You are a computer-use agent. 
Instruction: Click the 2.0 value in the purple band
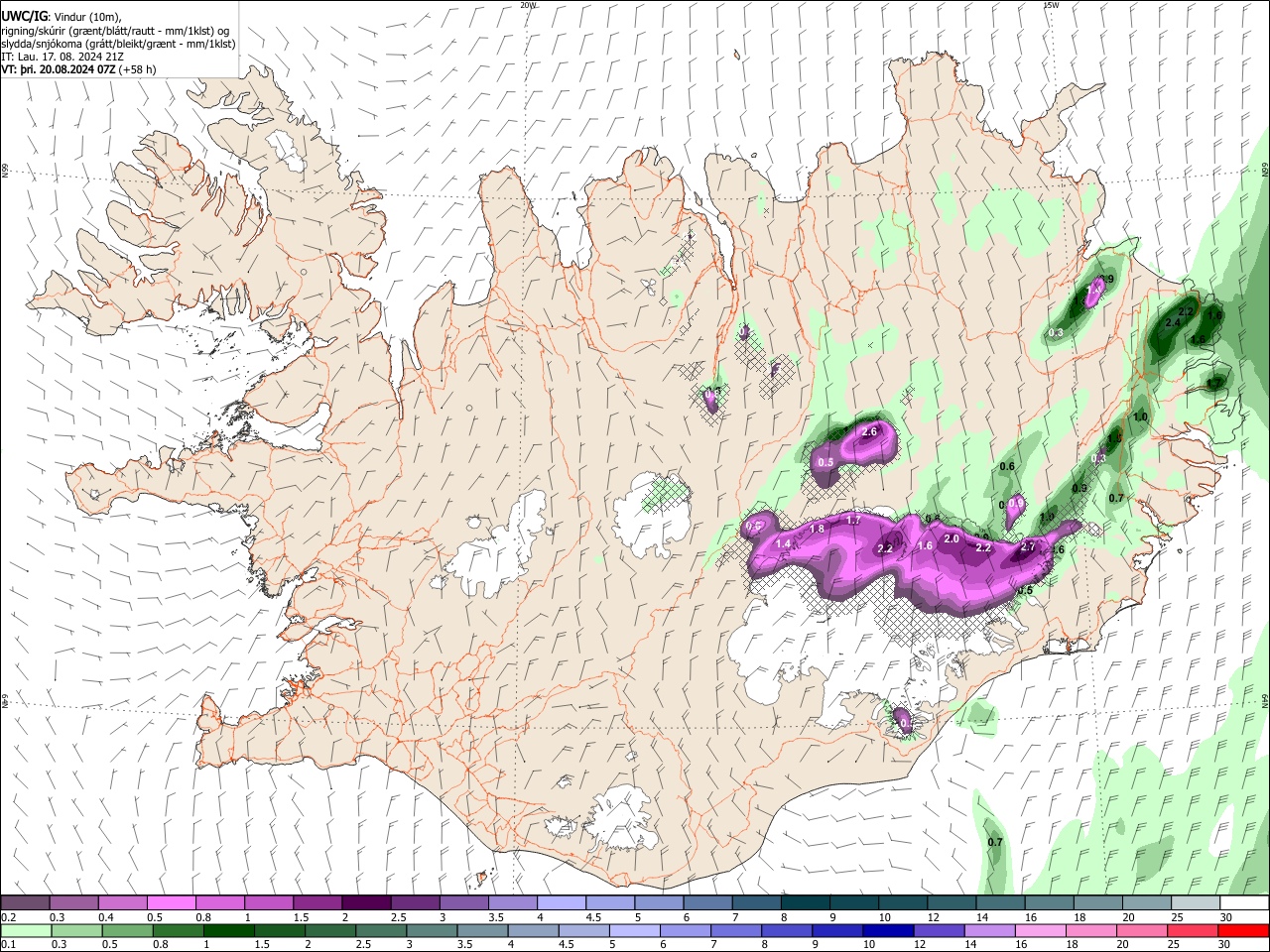pyautogui.click(x=951, y=538)
